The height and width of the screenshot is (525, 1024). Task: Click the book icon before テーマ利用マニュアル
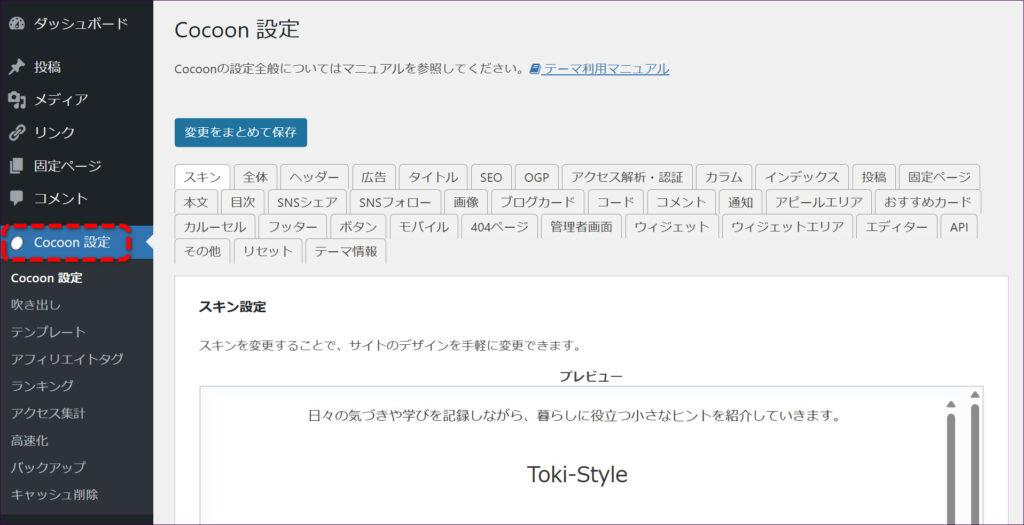click(x=535, y=69)
